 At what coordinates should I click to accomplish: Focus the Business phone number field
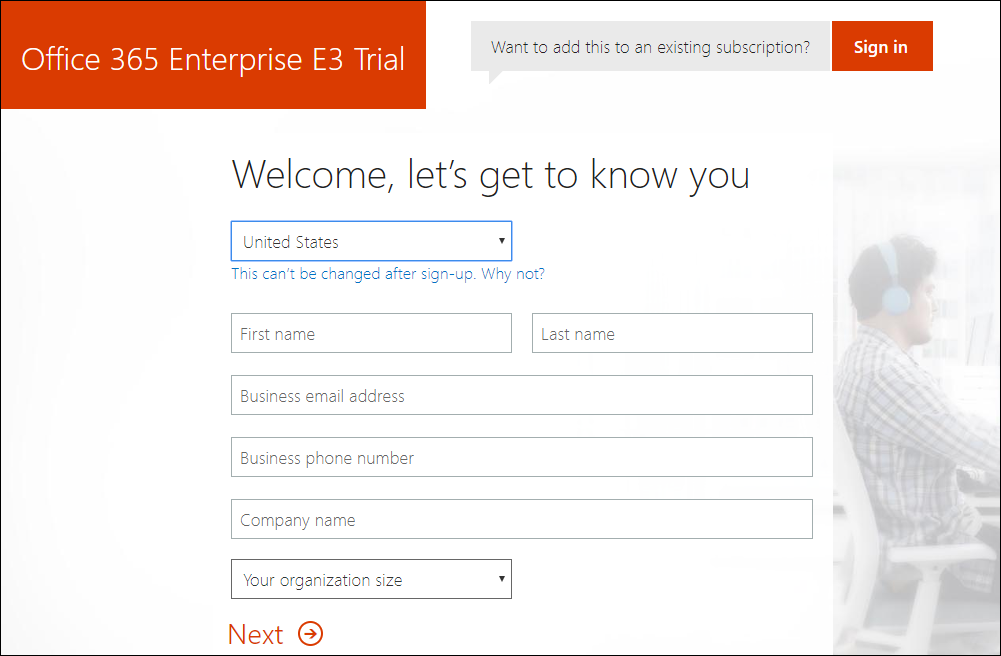521,458
